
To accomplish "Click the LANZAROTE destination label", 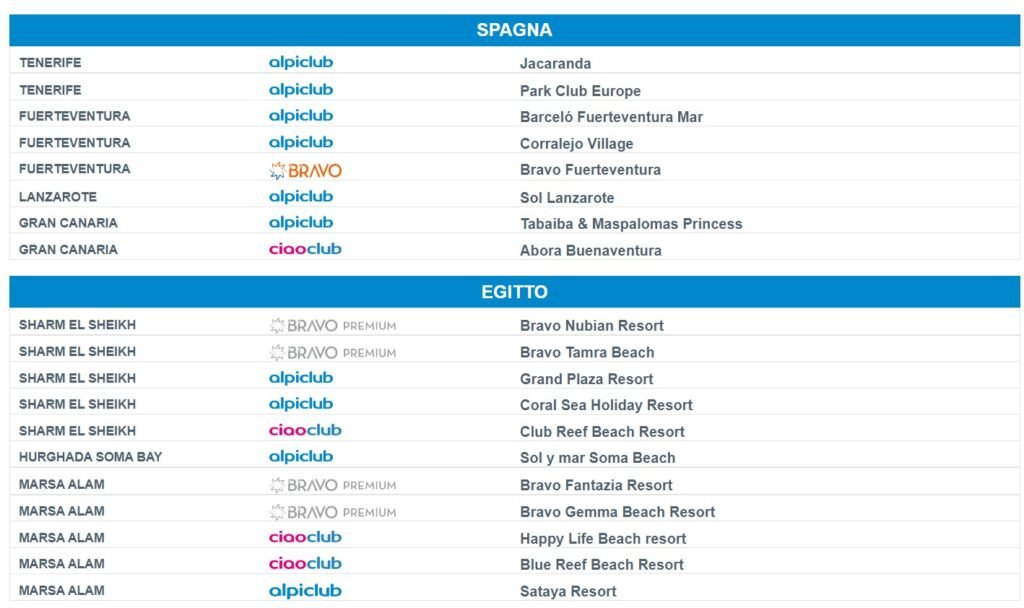I will click(x=58, y=197).
